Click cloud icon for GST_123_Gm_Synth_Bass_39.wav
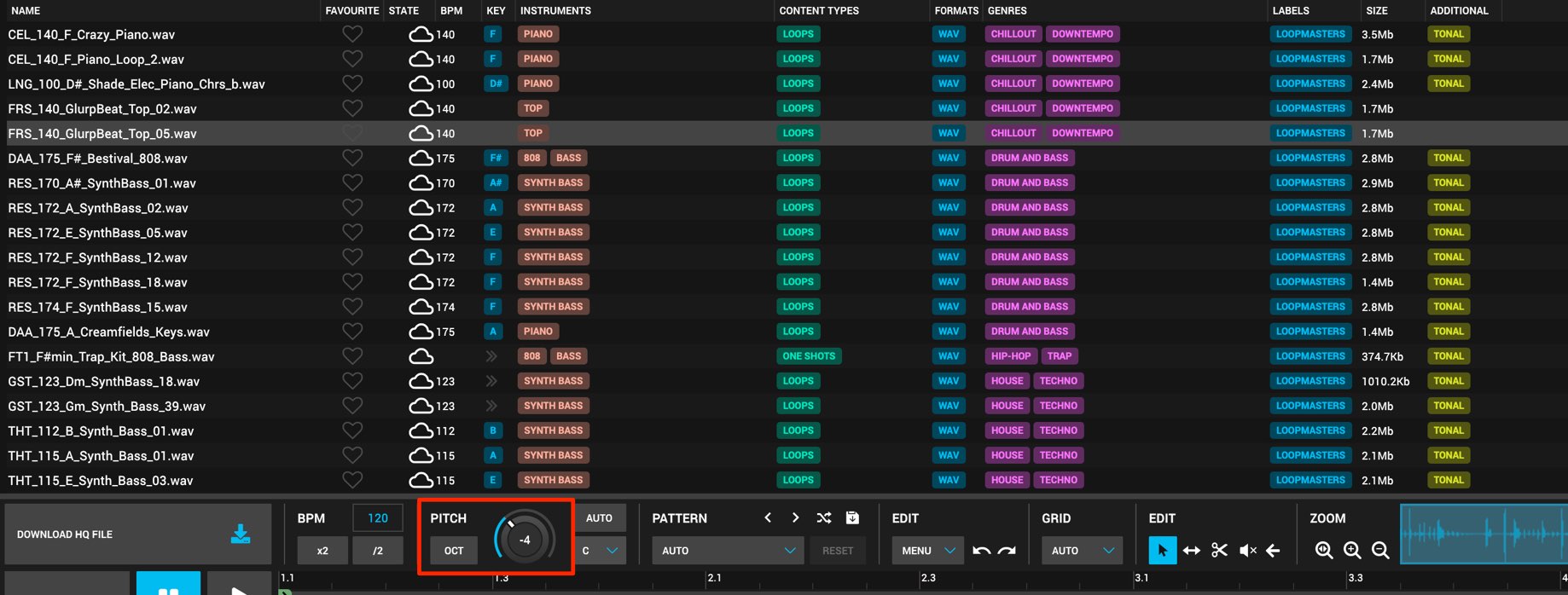The width and height of the screenshot is (1568, 595). tap(421, 406)
